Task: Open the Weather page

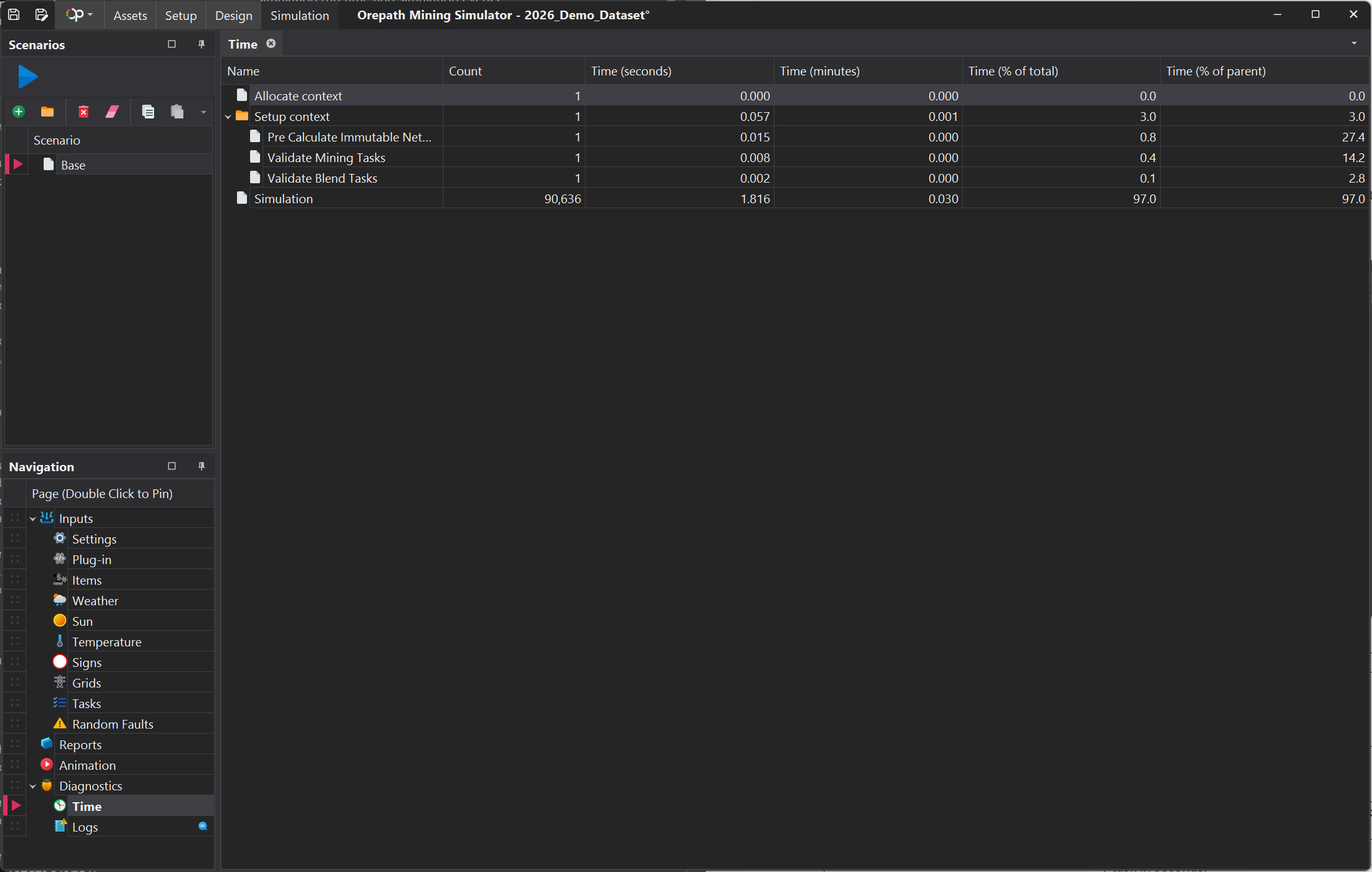Action: pyautogui.click(x=95, y=601)
